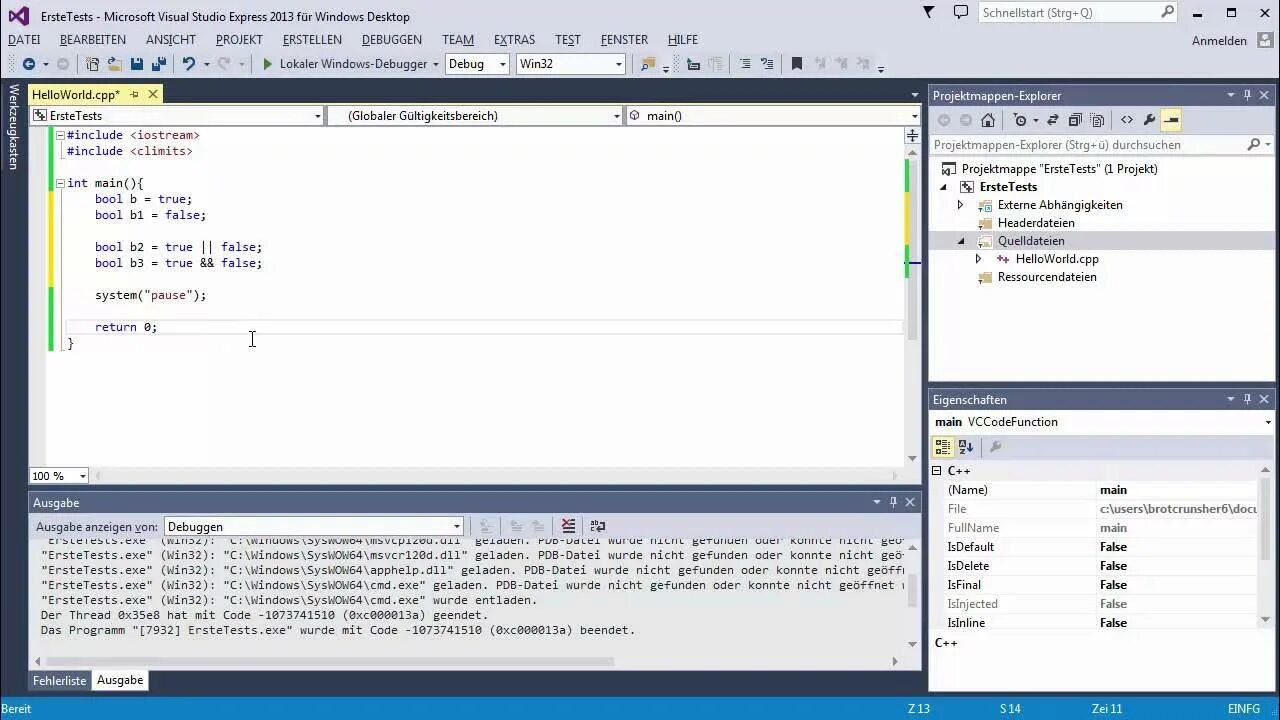Clear all output with the red X list icon

pyautogui.click(x=568, y=526)
